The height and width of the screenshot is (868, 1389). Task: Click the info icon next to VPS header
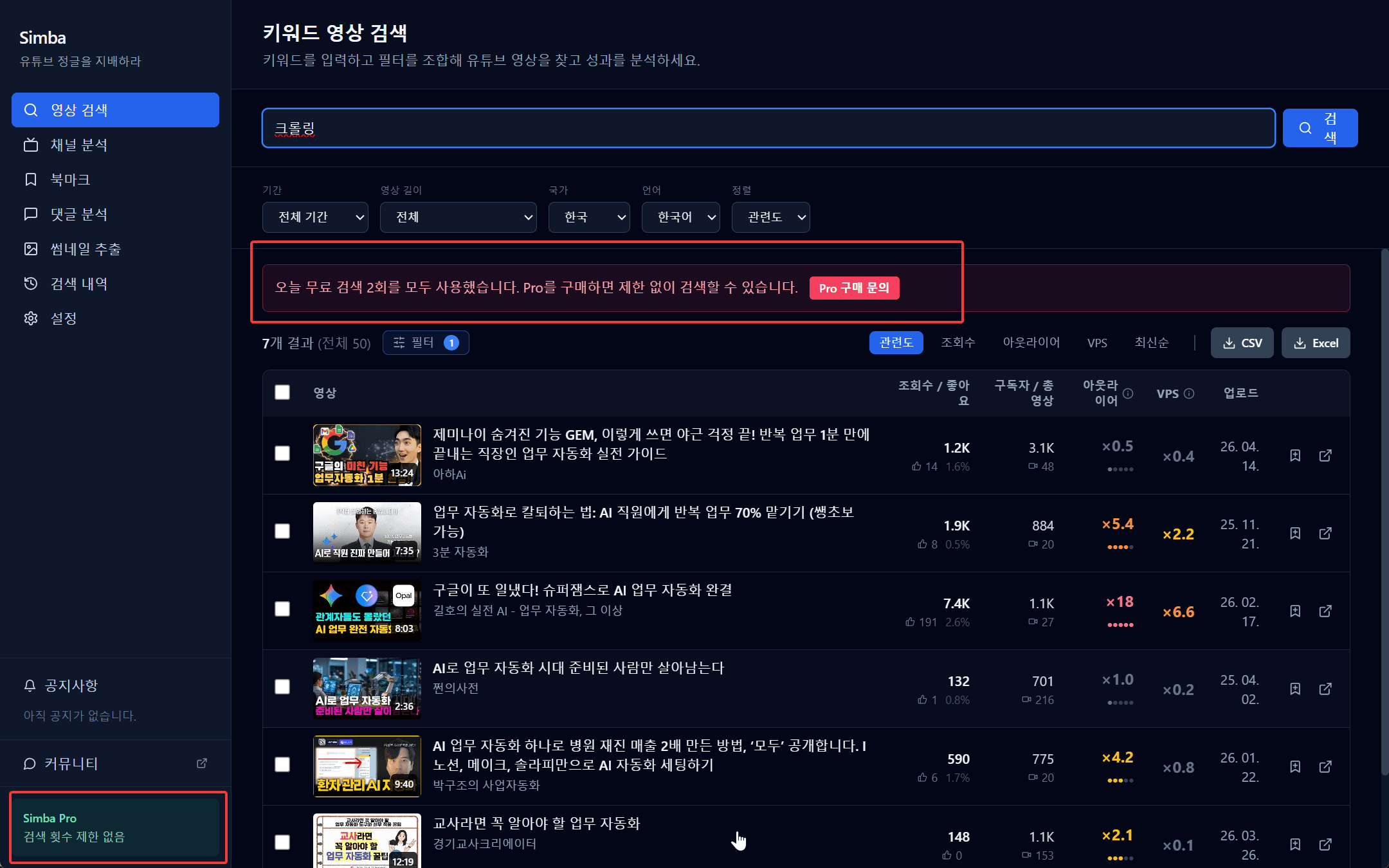(1189, 393)
